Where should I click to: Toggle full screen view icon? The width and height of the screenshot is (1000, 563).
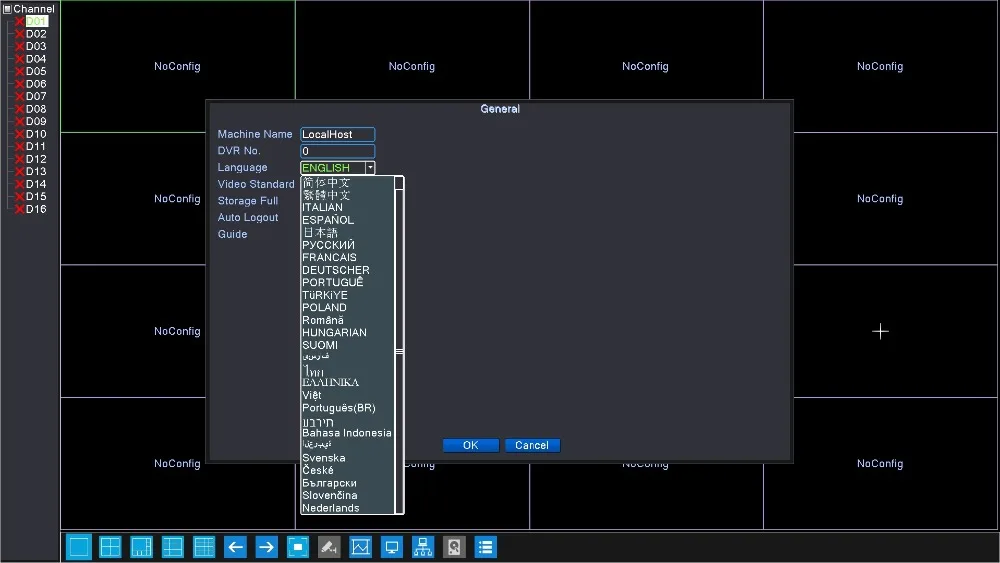click(x=298, y=547)
